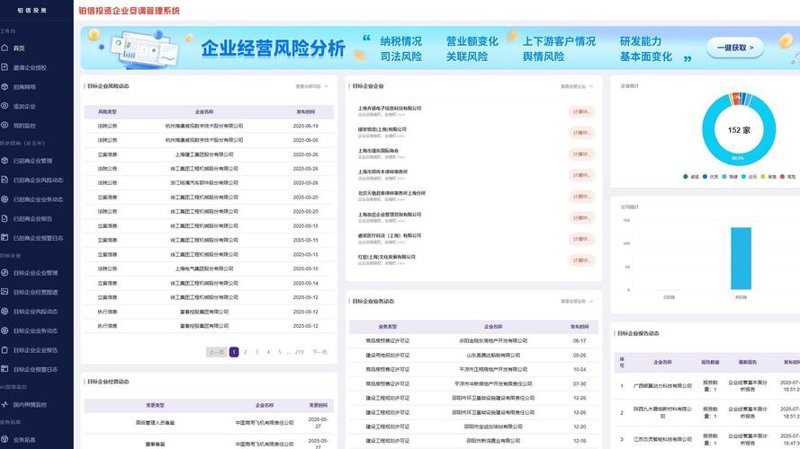Toggle the green legend item in donut chart
The image size is (800, 449).
pyautogui.click(x=691, y=177)
